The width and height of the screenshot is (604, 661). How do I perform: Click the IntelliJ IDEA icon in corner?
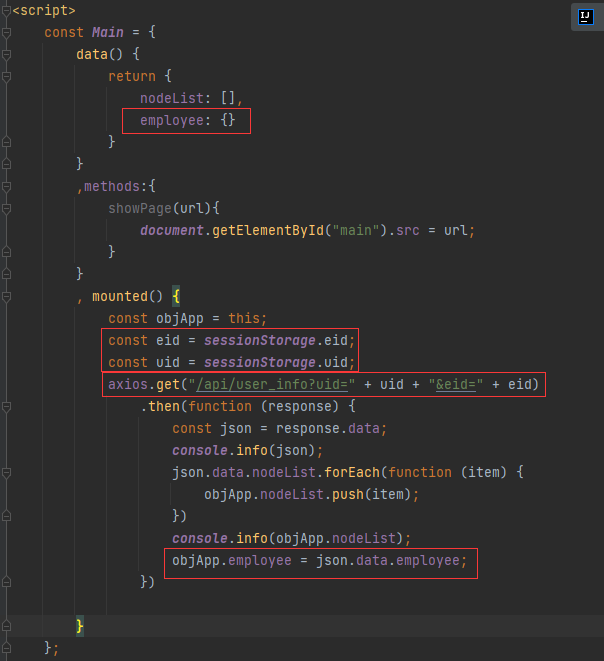point(585,16)
